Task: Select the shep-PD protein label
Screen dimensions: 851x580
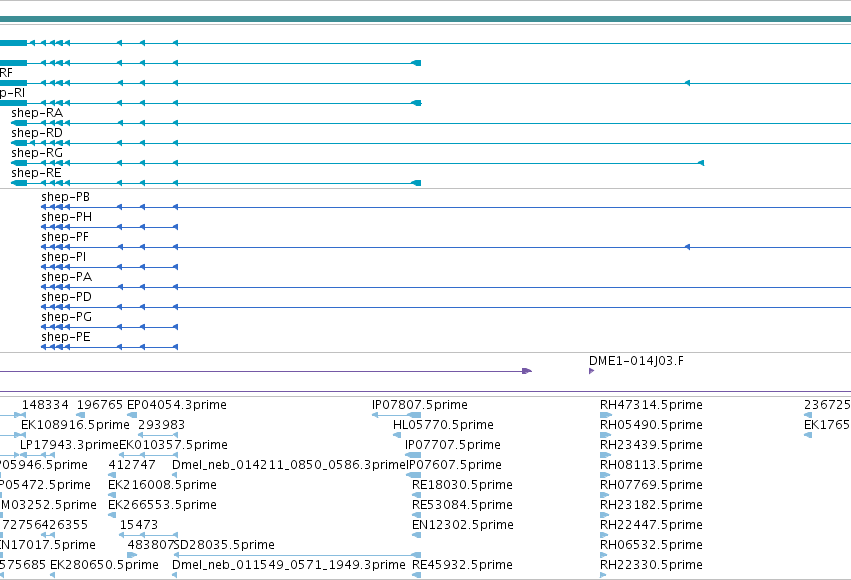Action: coord(67,297)
